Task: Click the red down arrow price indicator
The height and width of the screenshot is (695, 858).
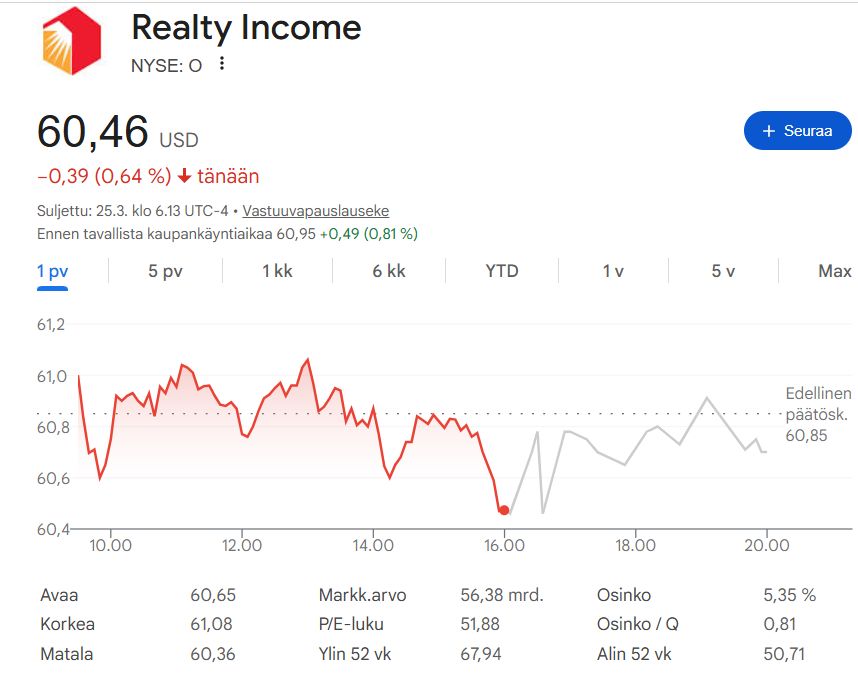Action: (x=184, y=177)
